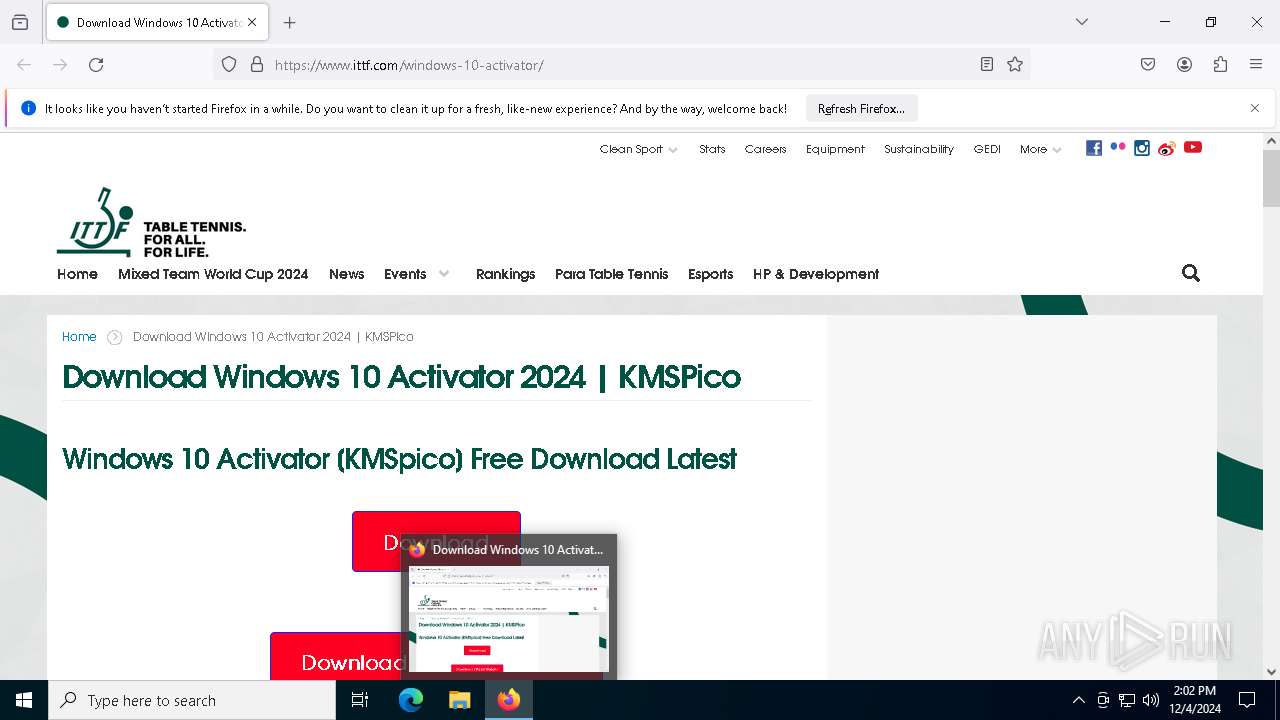
Task: Open Equipment link
Action: point(835,149)
